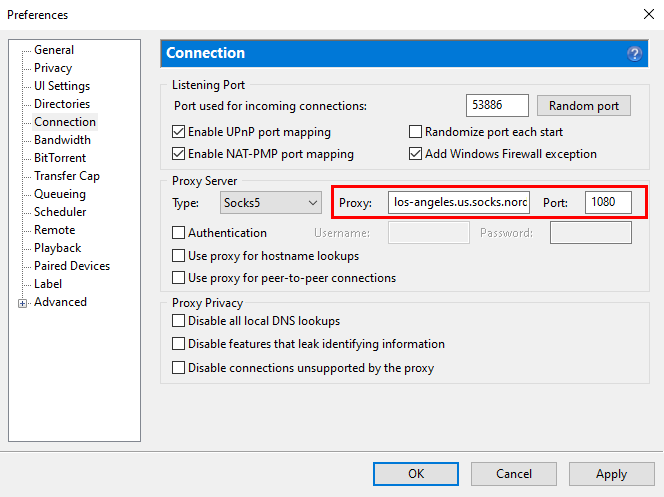The width and height of the screenshot is (664, 497).
Task: Open the Bandwidth settings page
Action: pyautogui.click(x=62, y=140)
